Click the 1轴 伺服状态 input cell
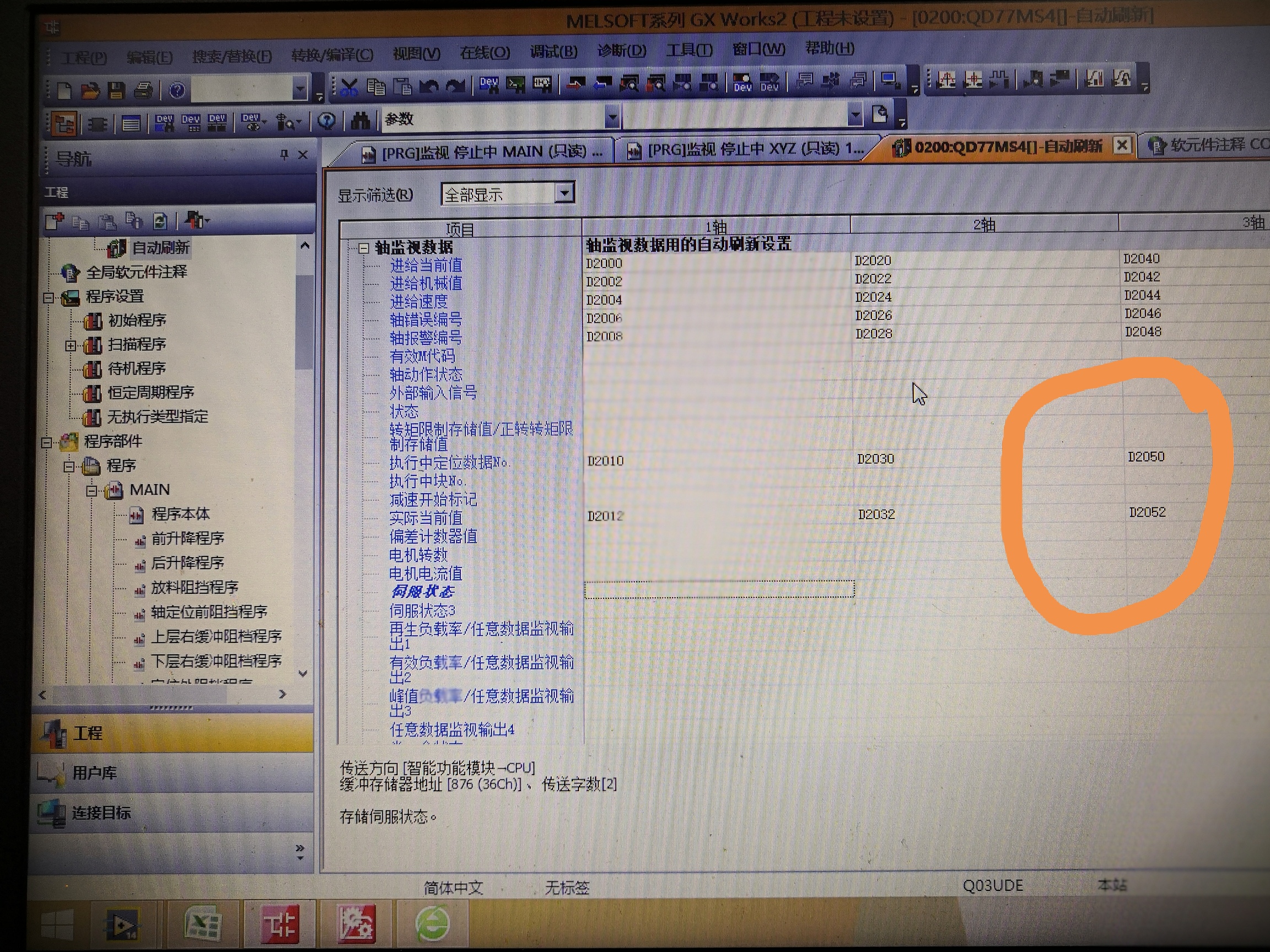1270x952 pixels. [719, 589]
